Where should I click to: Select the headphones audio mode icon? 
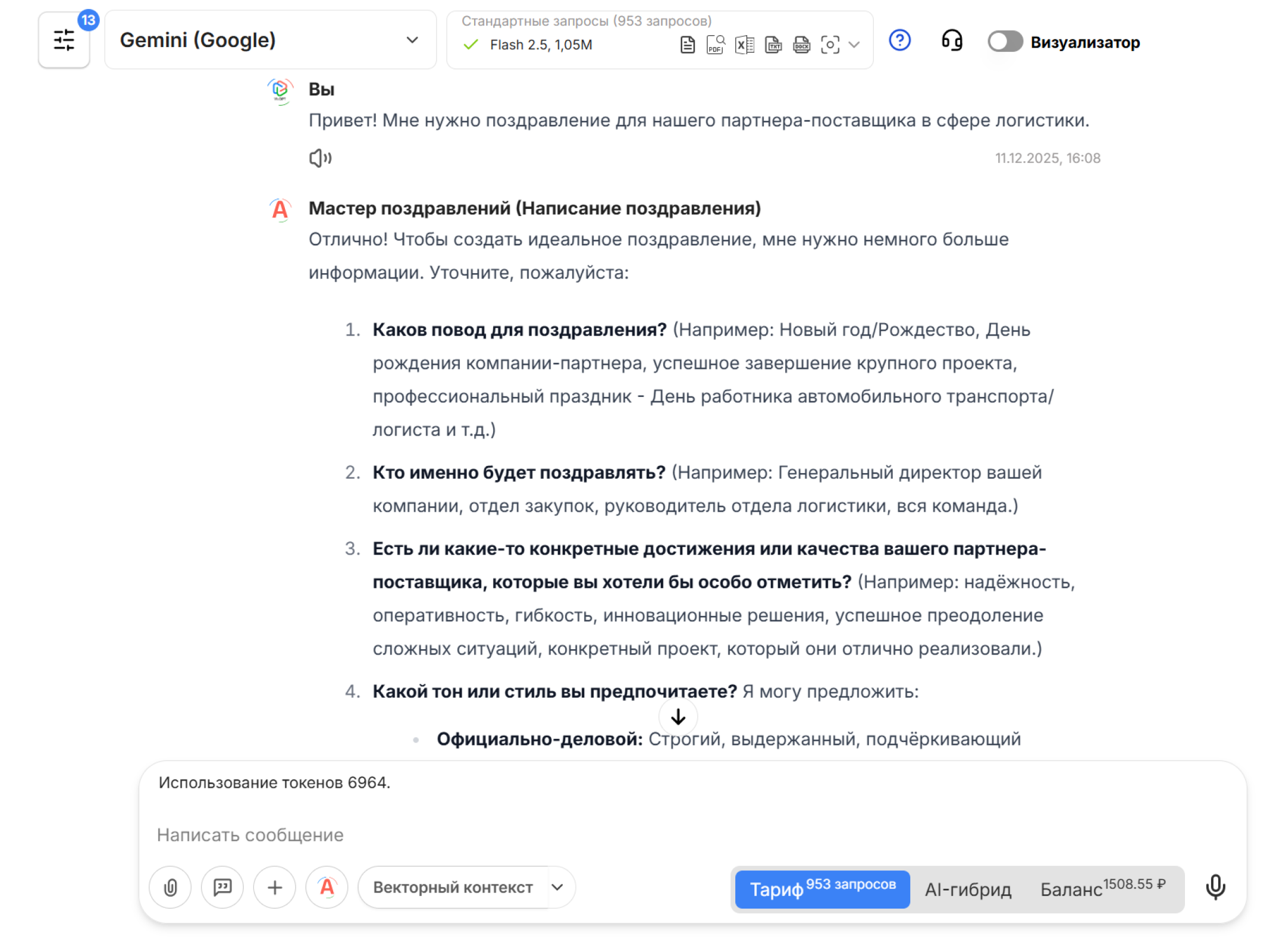tap(951, 40)
